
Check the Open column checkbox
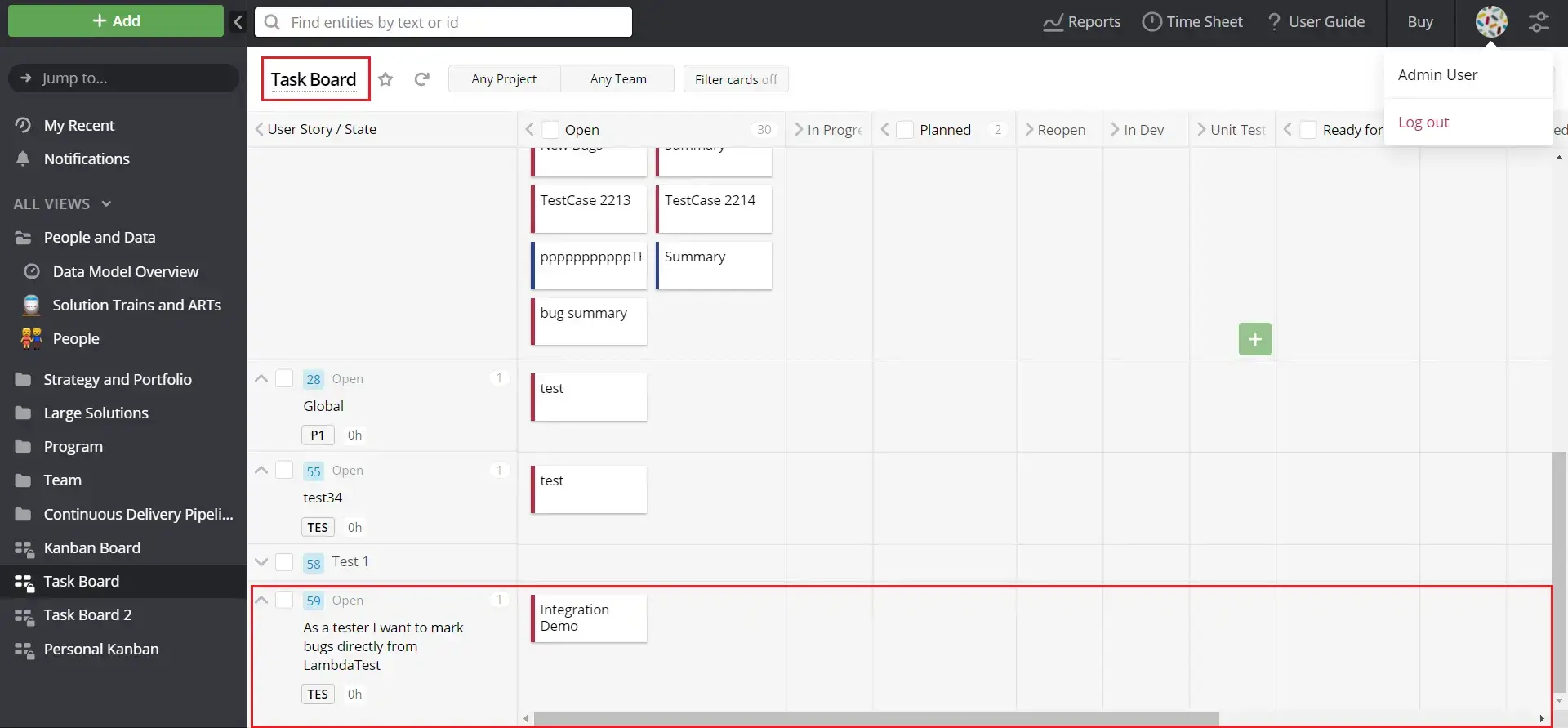click(551, 130)
